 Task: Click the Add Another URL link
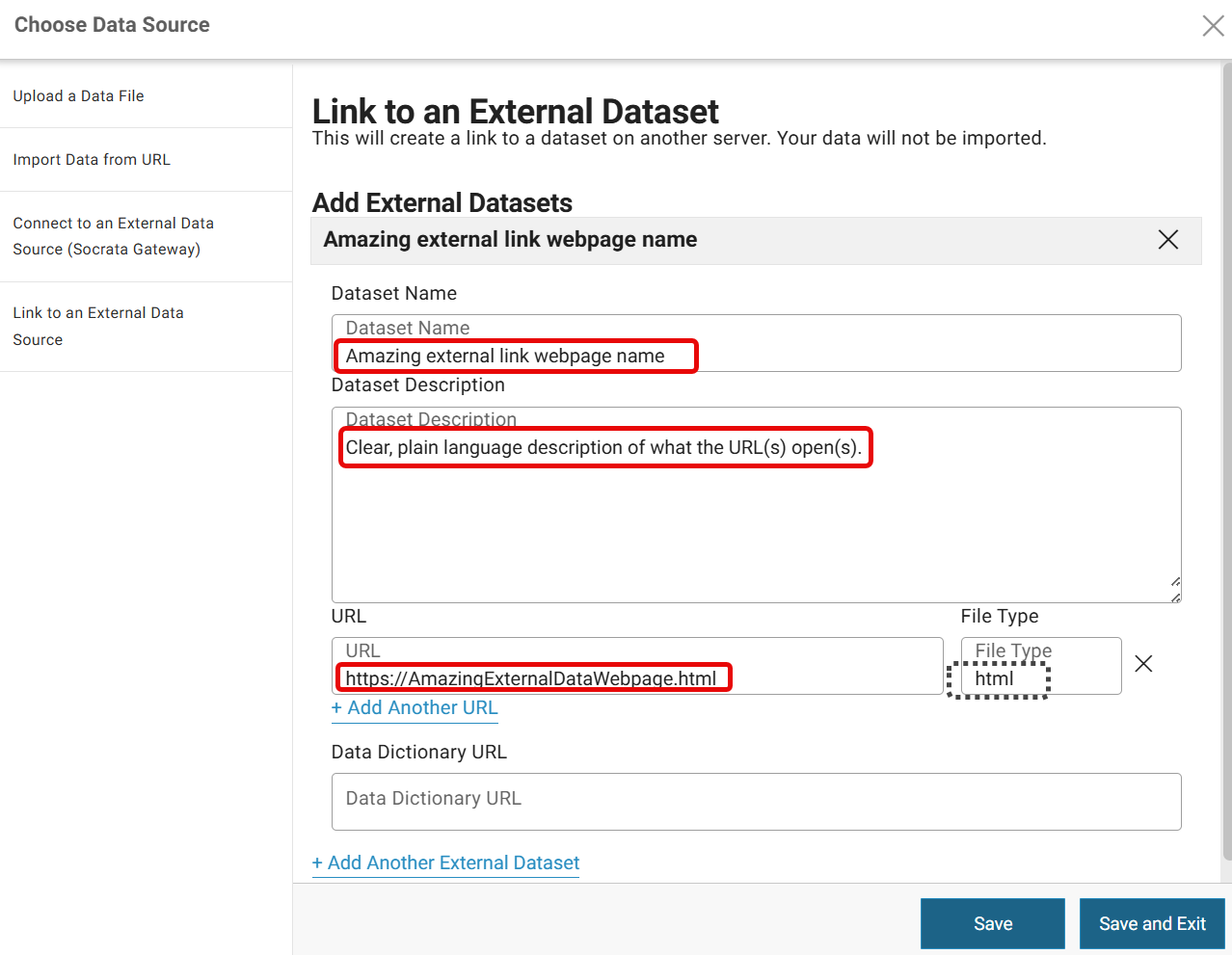point(415,708)
